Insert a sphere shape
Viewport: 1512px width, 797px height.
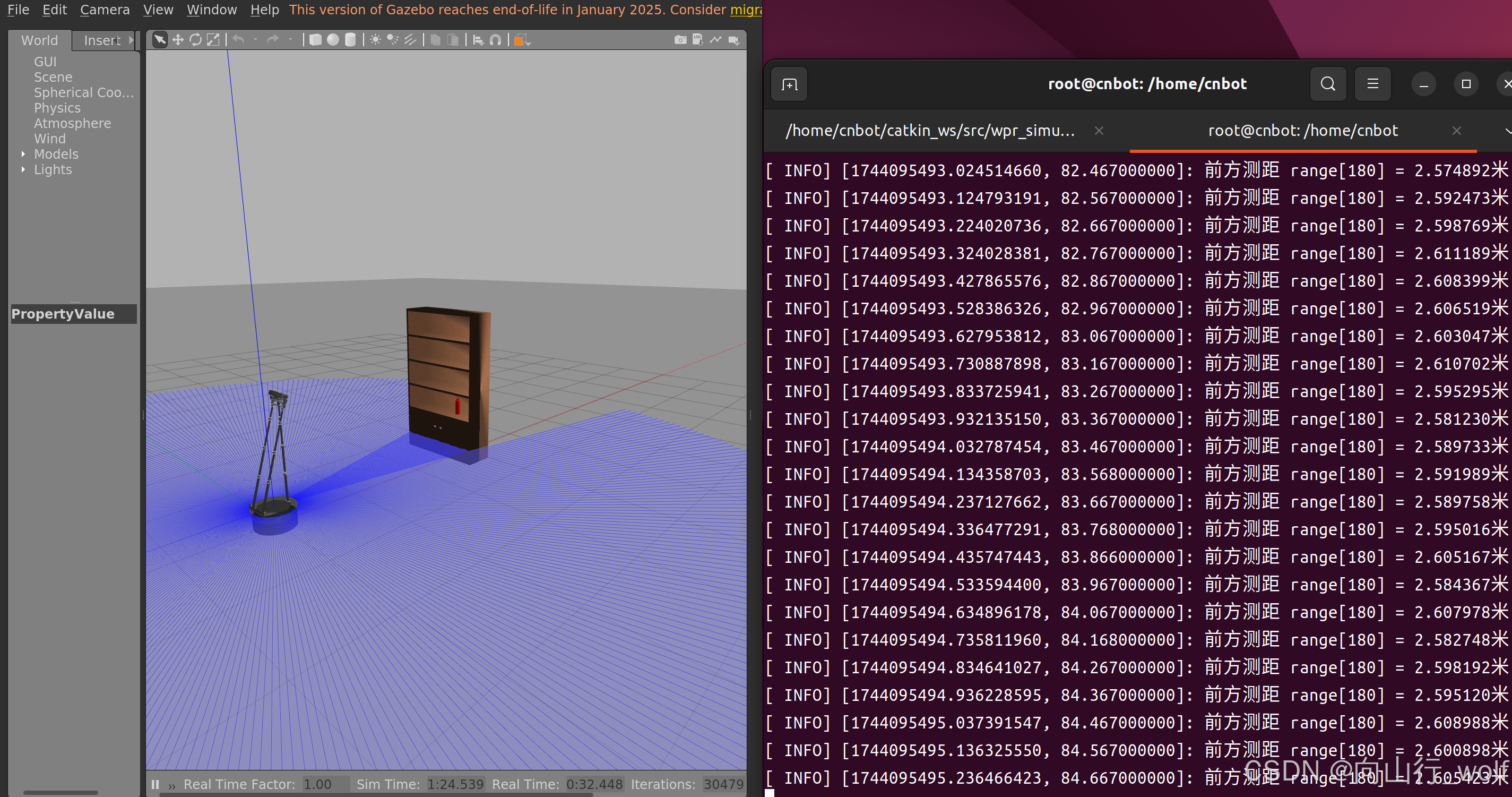[333, 40]
